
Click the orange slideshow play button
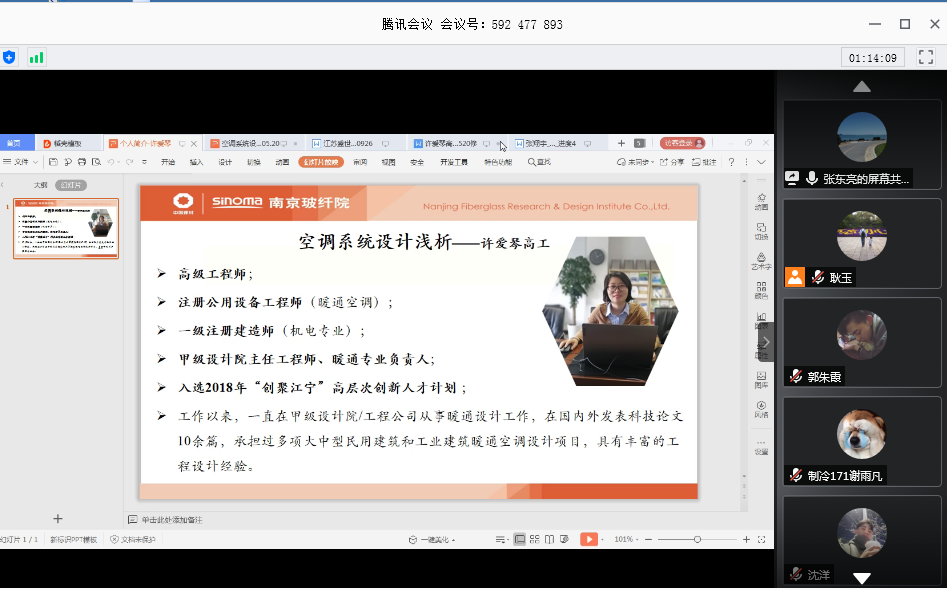[588, 539]
